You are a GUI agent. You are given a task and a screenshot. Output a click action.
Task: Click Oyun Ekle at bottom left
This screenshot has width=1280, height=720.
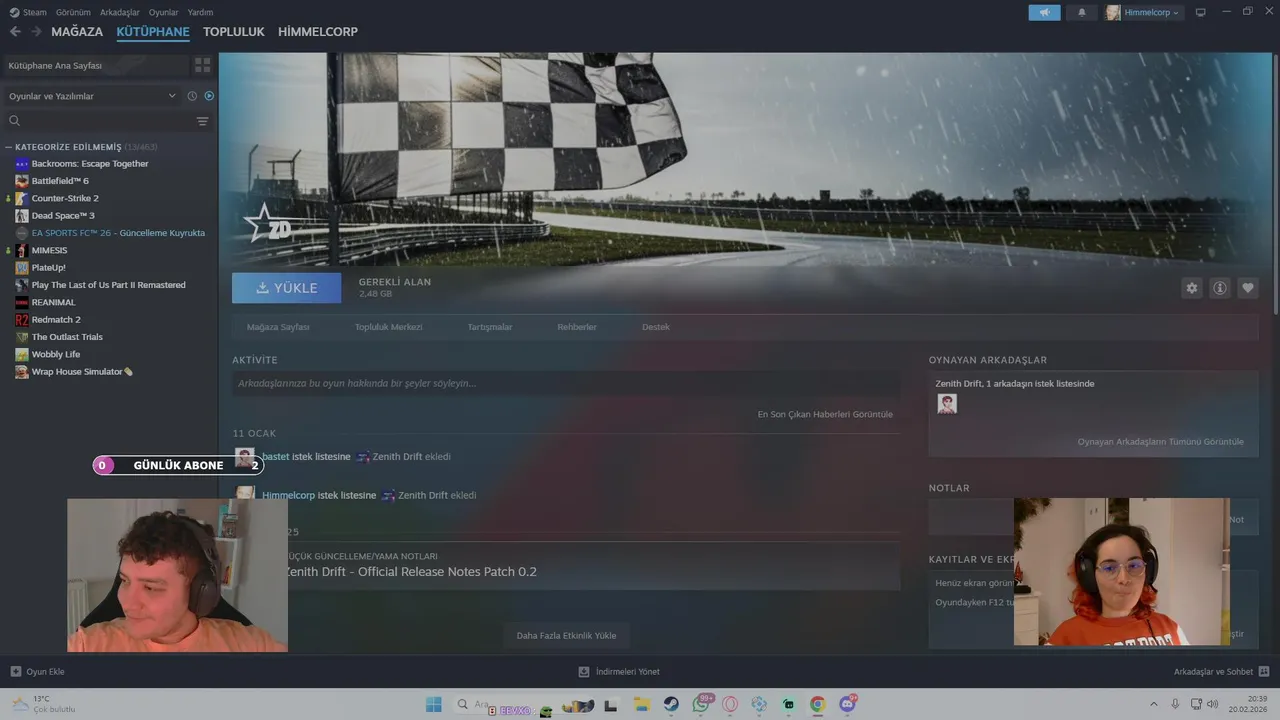(37, 672)
